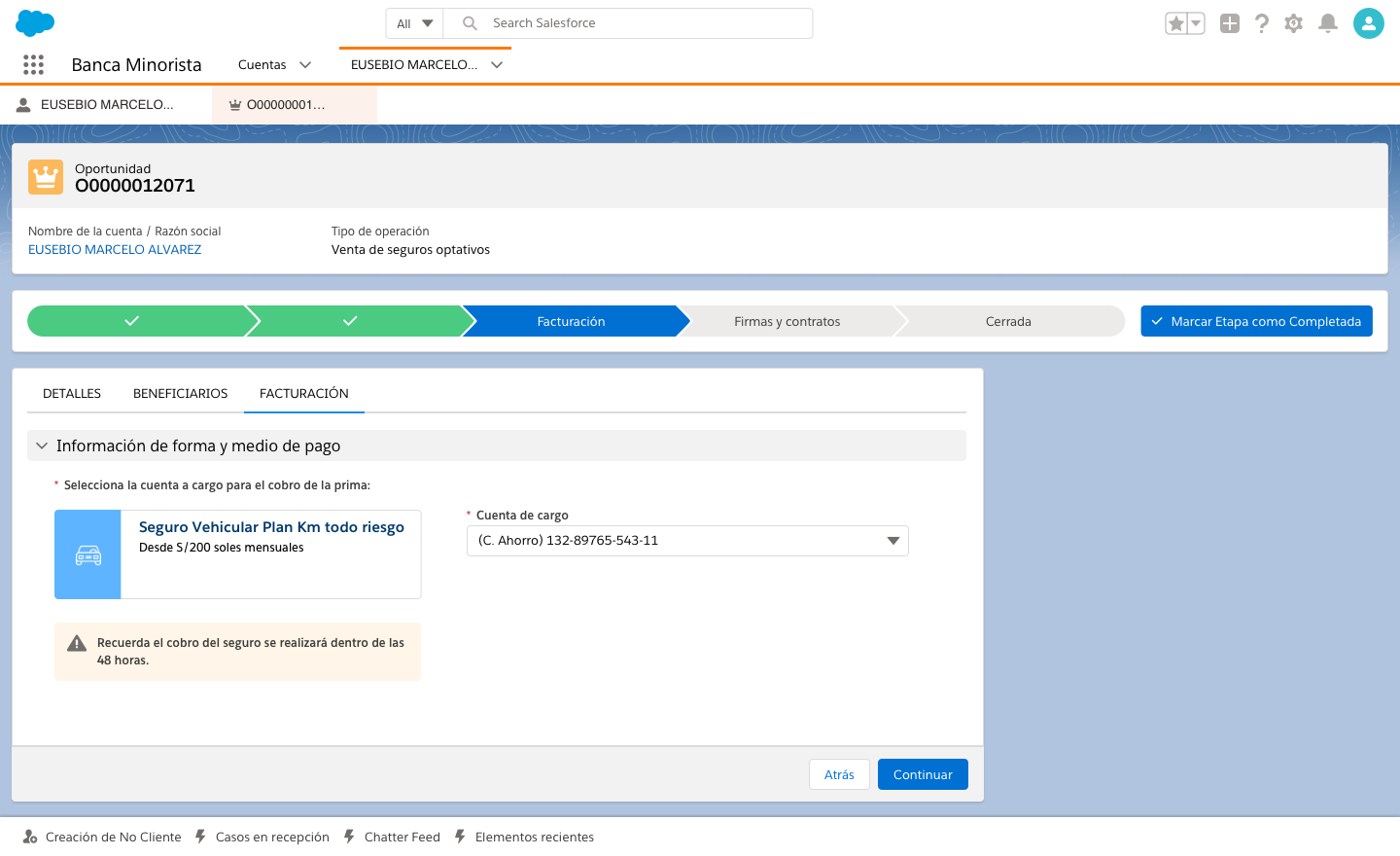Open the Cuenta de cargo dropdown

tap(687, 541)
